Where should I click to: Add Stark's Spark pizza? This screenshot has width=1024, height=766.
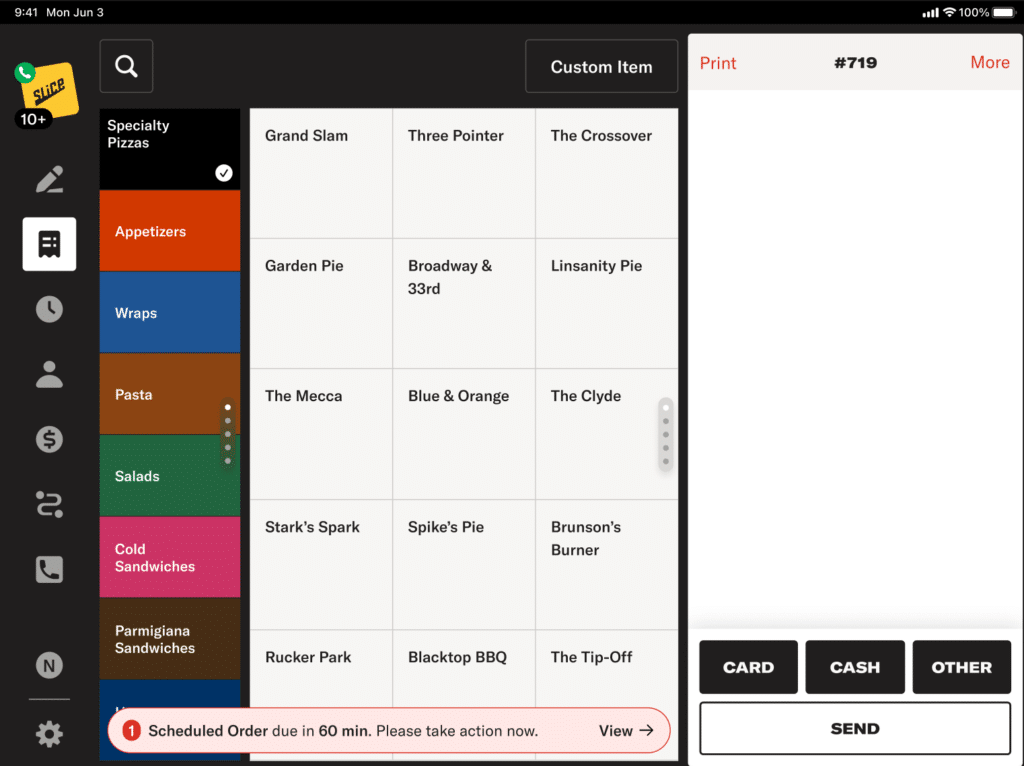321,565
